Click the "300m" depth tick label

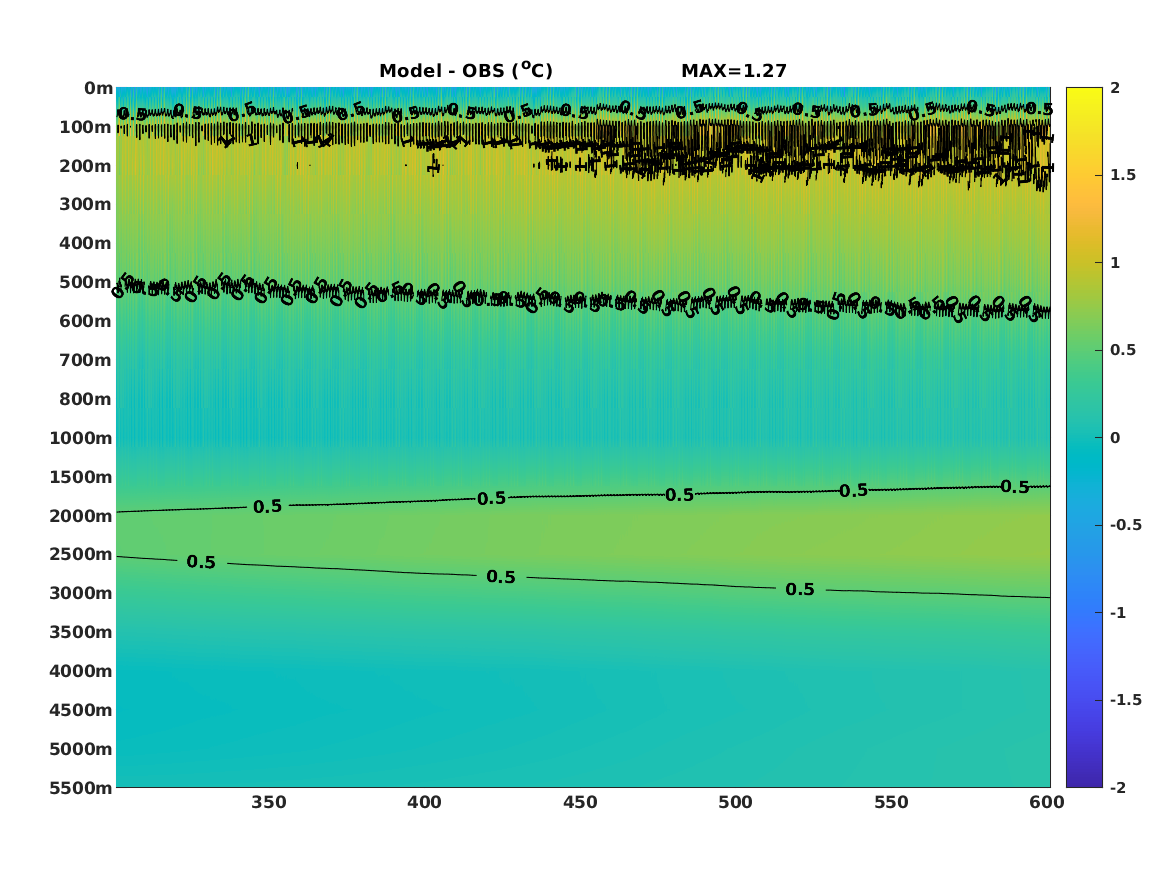[86, 205]
